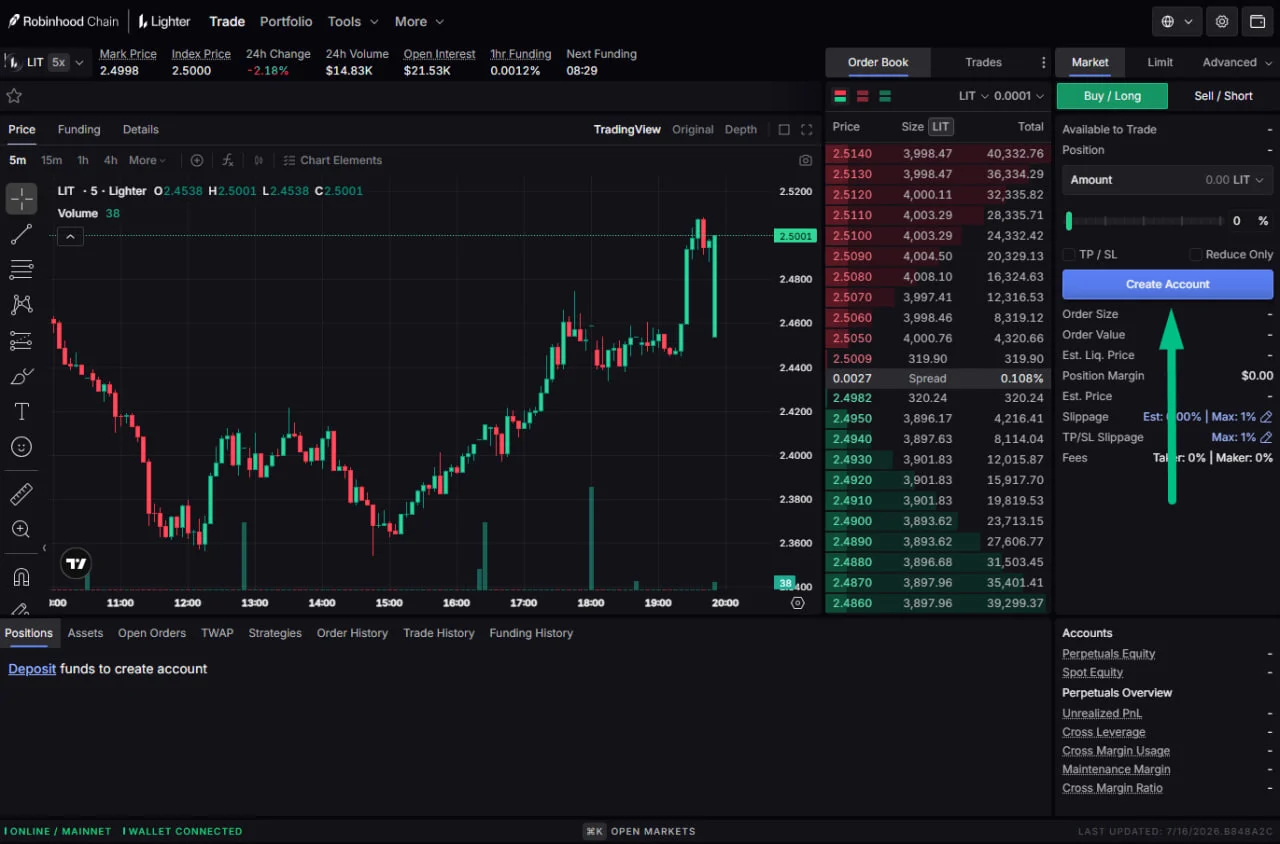
Task: Open the Portfolio page
Action: [x=286, y=21]
